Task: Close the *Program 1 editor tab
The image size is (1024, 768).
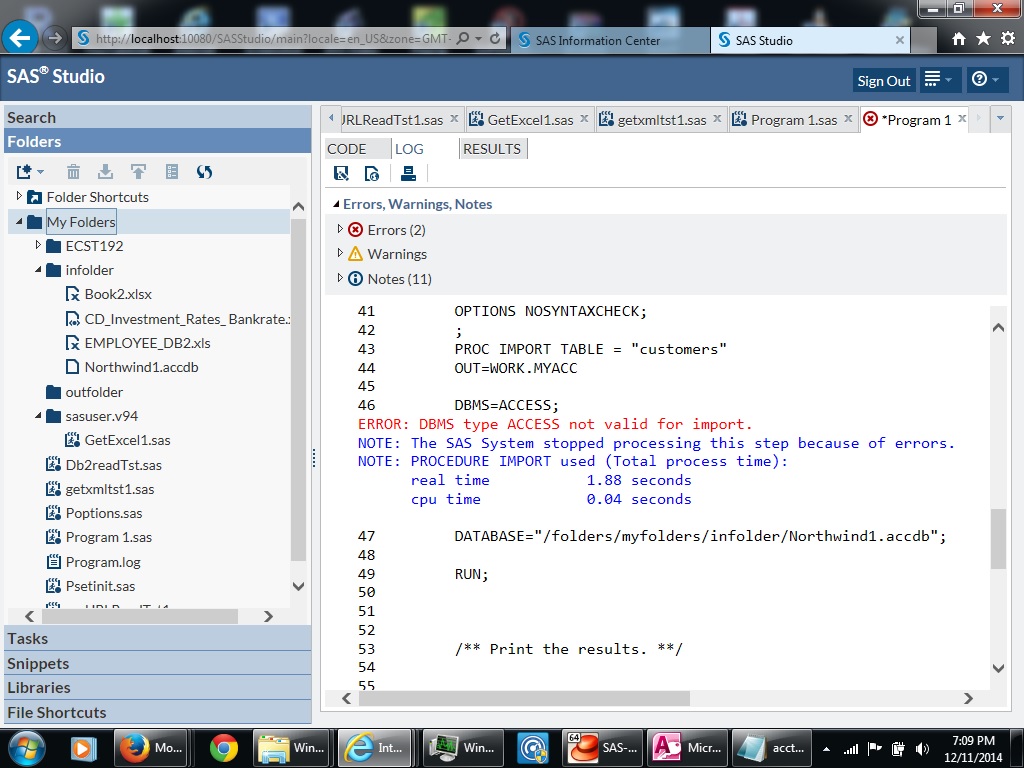Action: pos(962,119)
